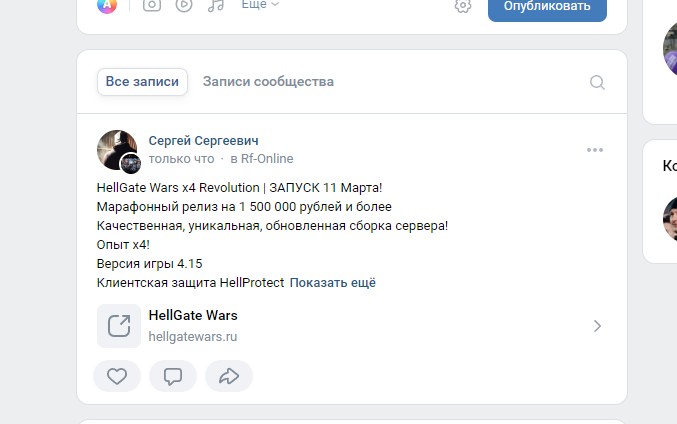Open the hellgatewars.ru link
Viewport: 677px width, 424px height.
tap(193, 337)
